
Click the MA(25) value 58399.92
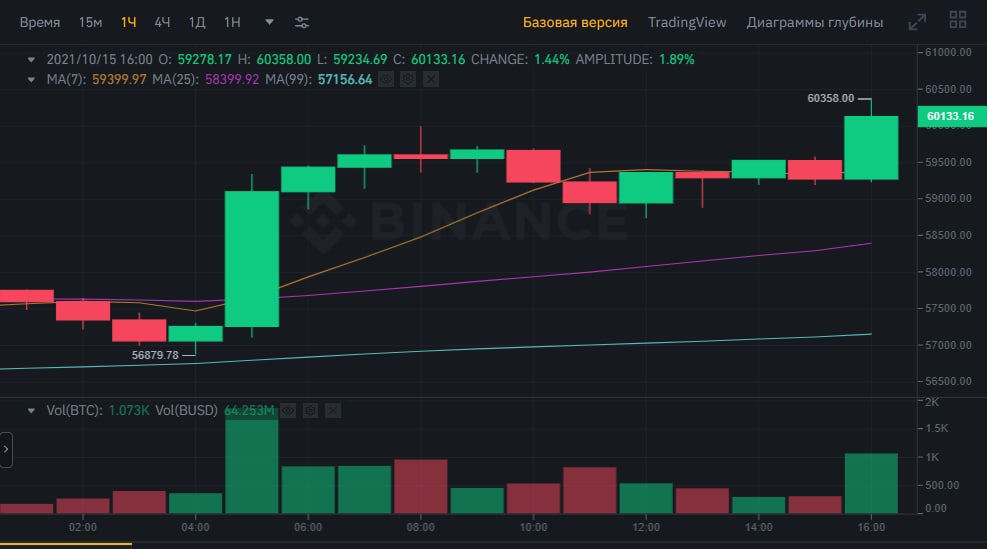232,79
